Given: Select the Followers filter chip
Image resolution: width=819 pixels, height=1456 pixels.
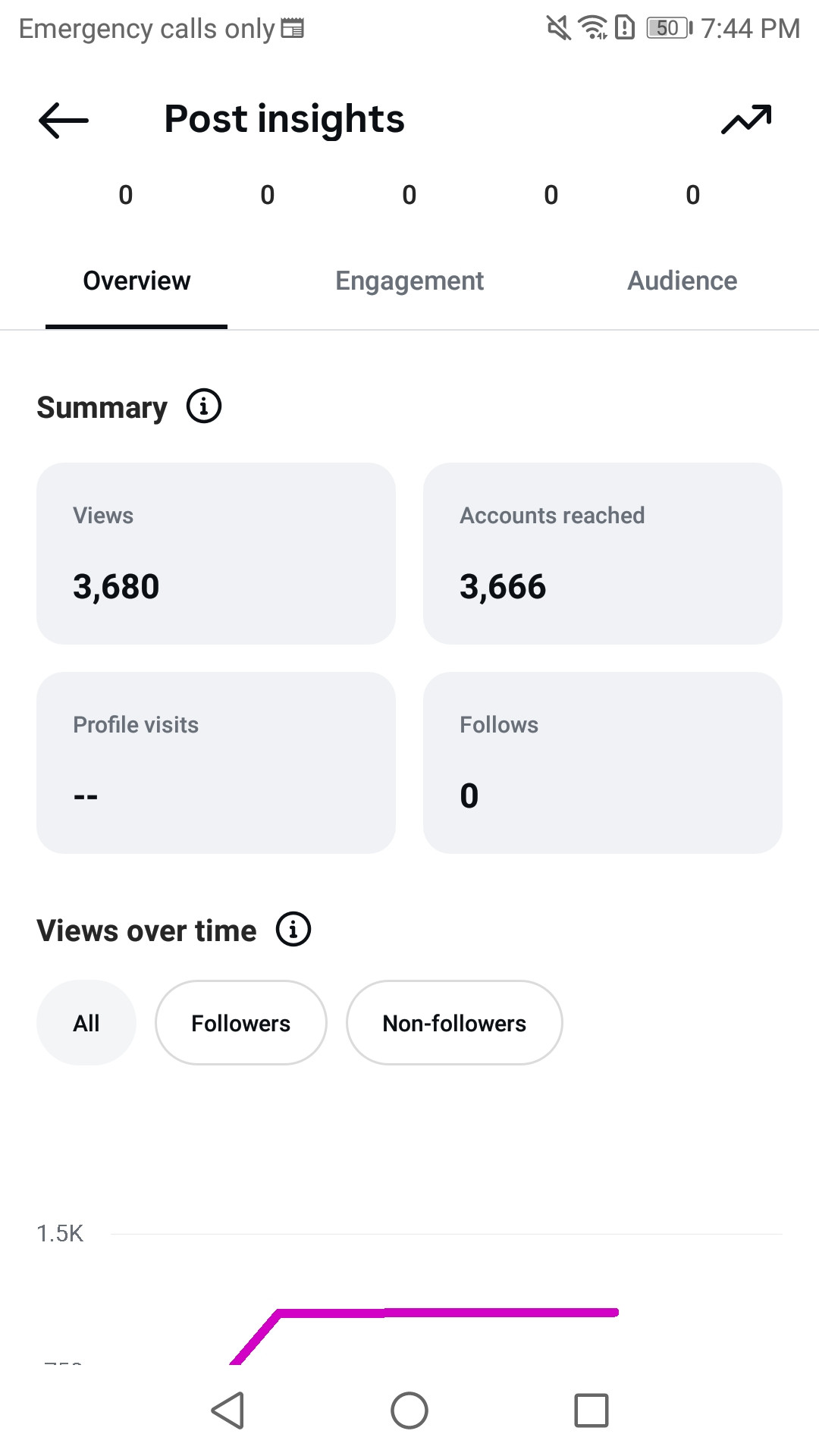Looking at the screenshot, I should click(x=241, y=1023).
